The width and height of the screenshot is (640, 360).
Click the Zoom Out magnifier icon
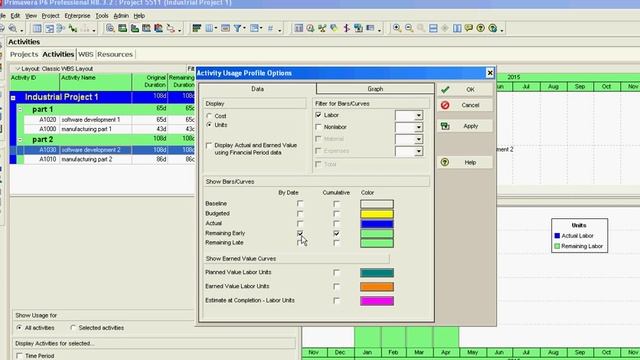(x=409, y=28)
